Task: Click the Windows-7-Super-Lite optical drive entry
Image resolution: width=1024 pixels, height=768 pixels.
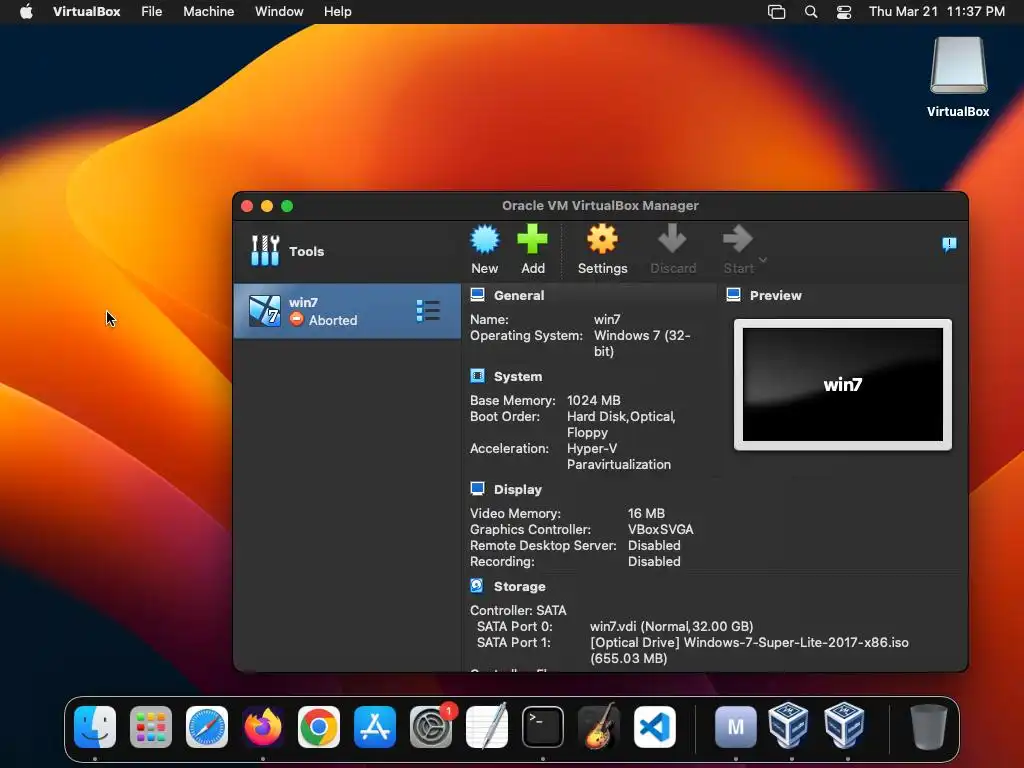Action: (749, 650)
